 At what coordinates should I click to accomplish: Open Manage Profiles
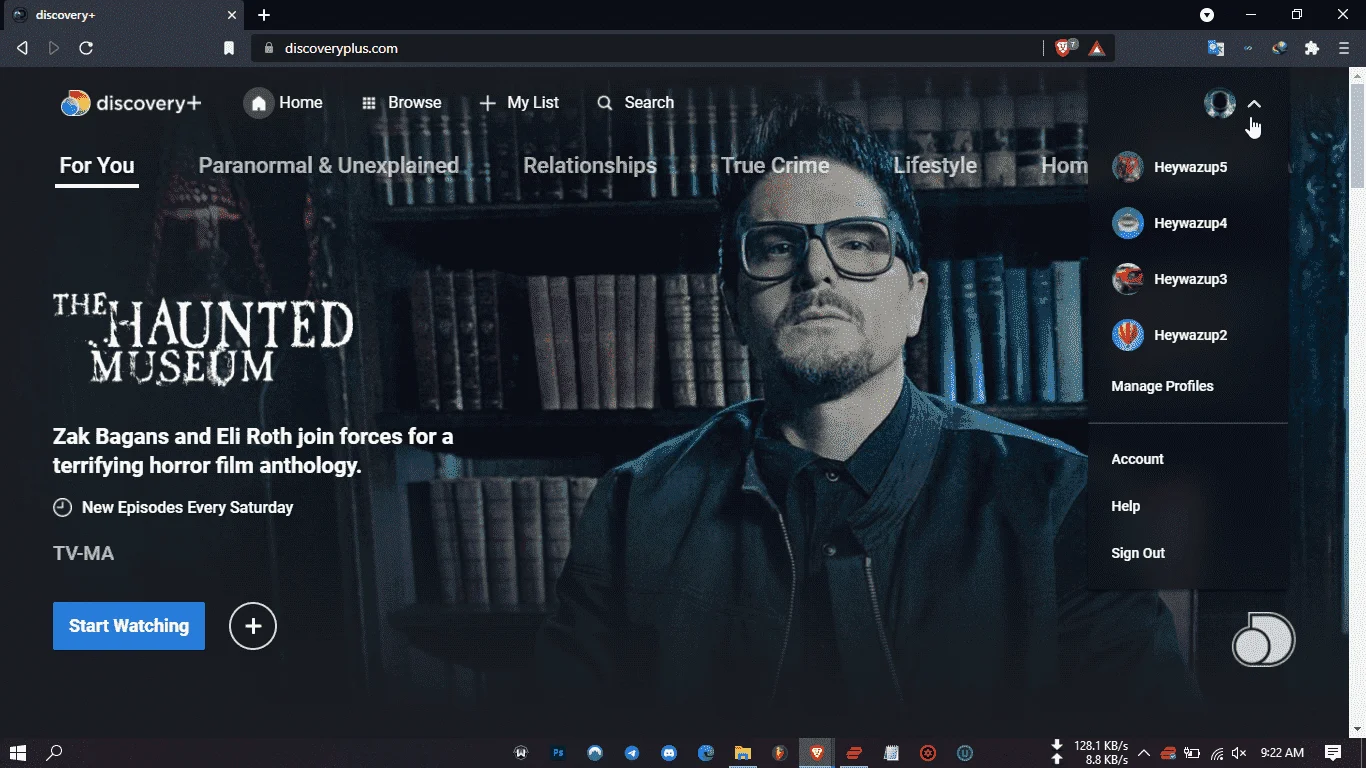click(x=1162, y=386)
